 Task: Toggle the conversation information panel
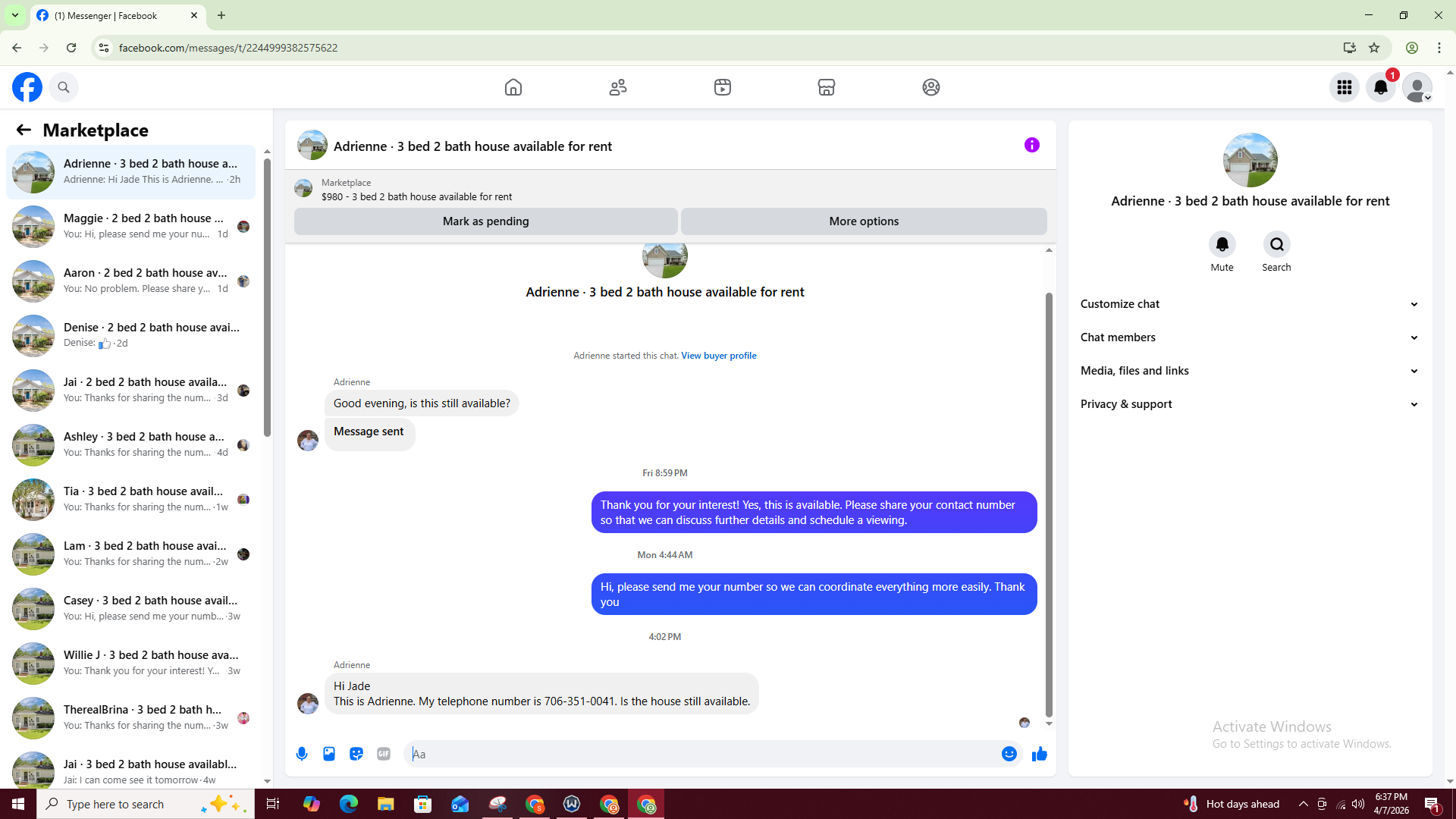[1031, 145]
